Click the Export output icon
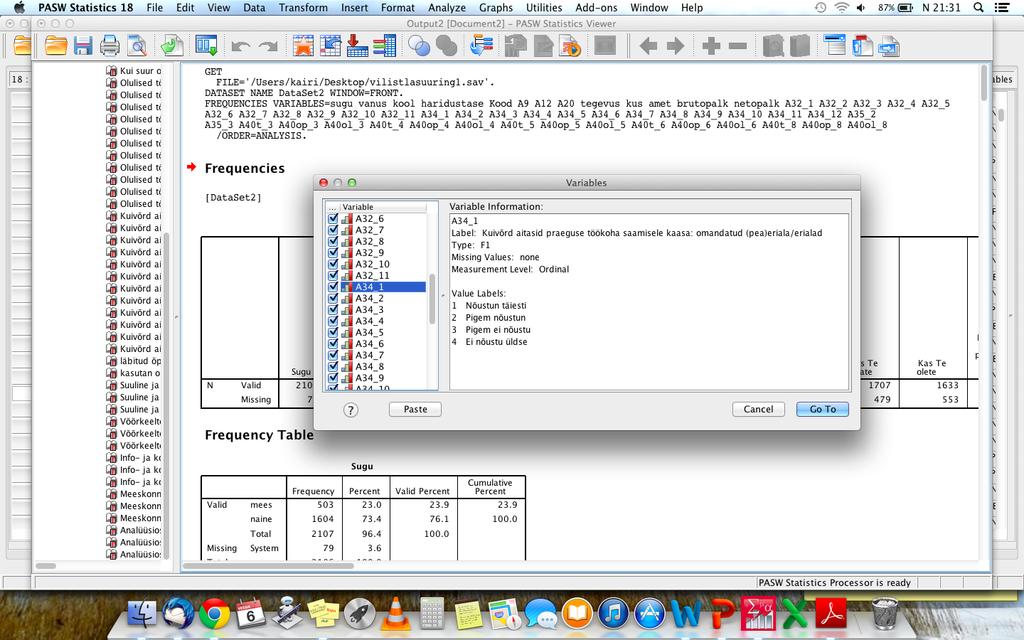 pos(172,46)
